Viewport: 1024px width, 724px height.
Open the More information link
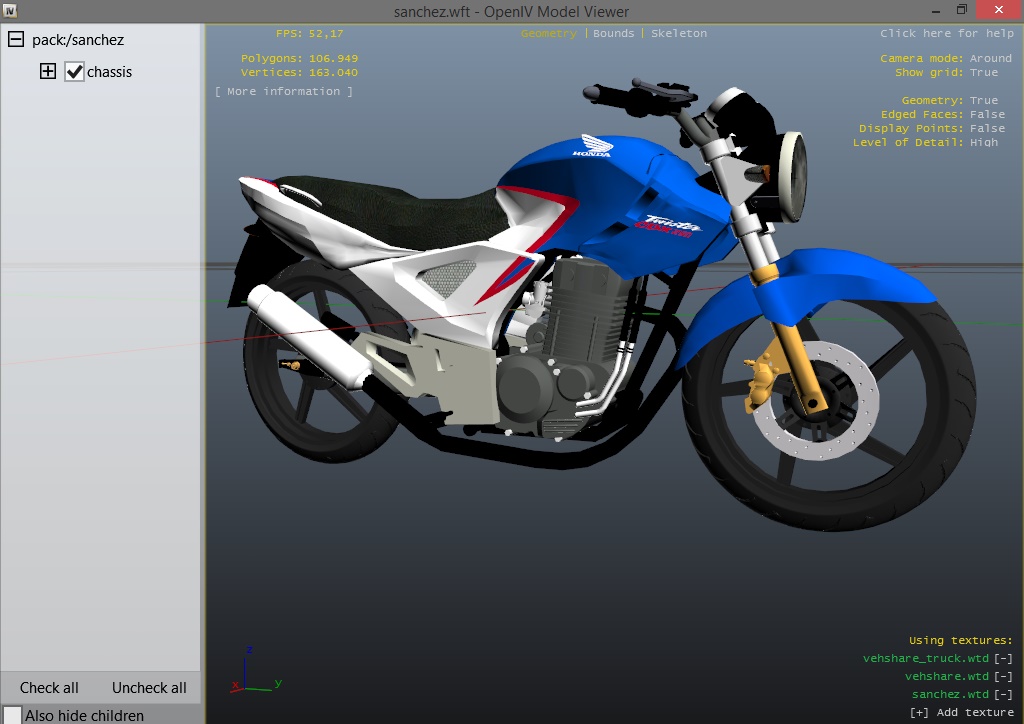[283, 91]
